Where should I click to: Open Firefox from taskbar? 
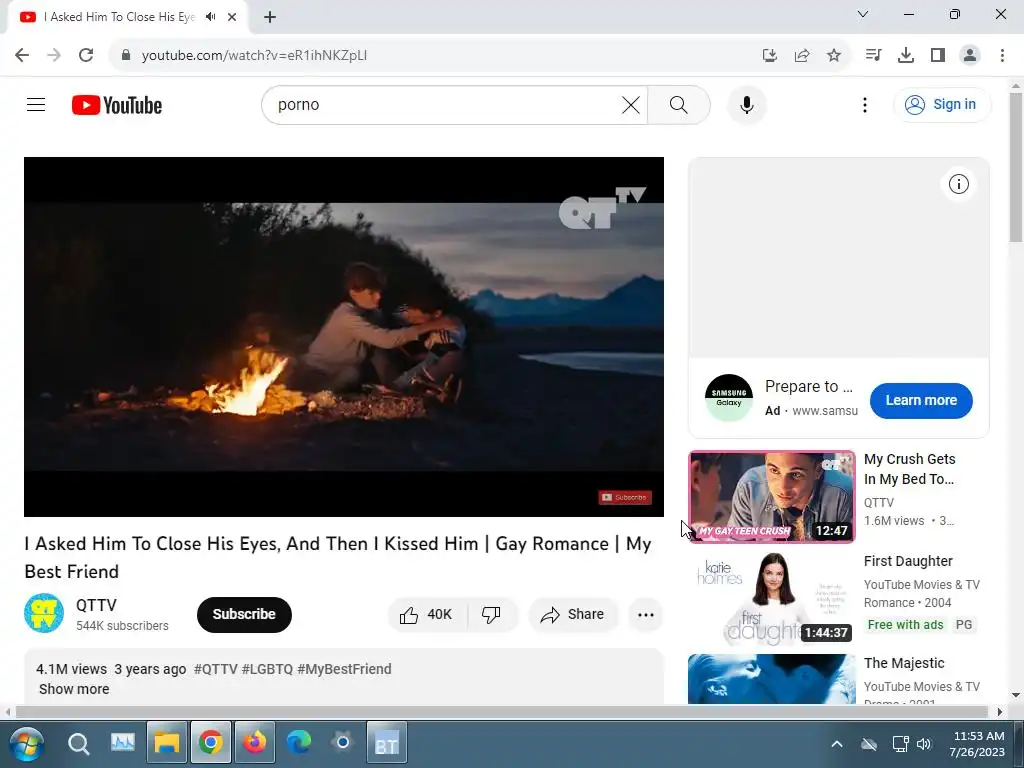click(x=255, y=743)
